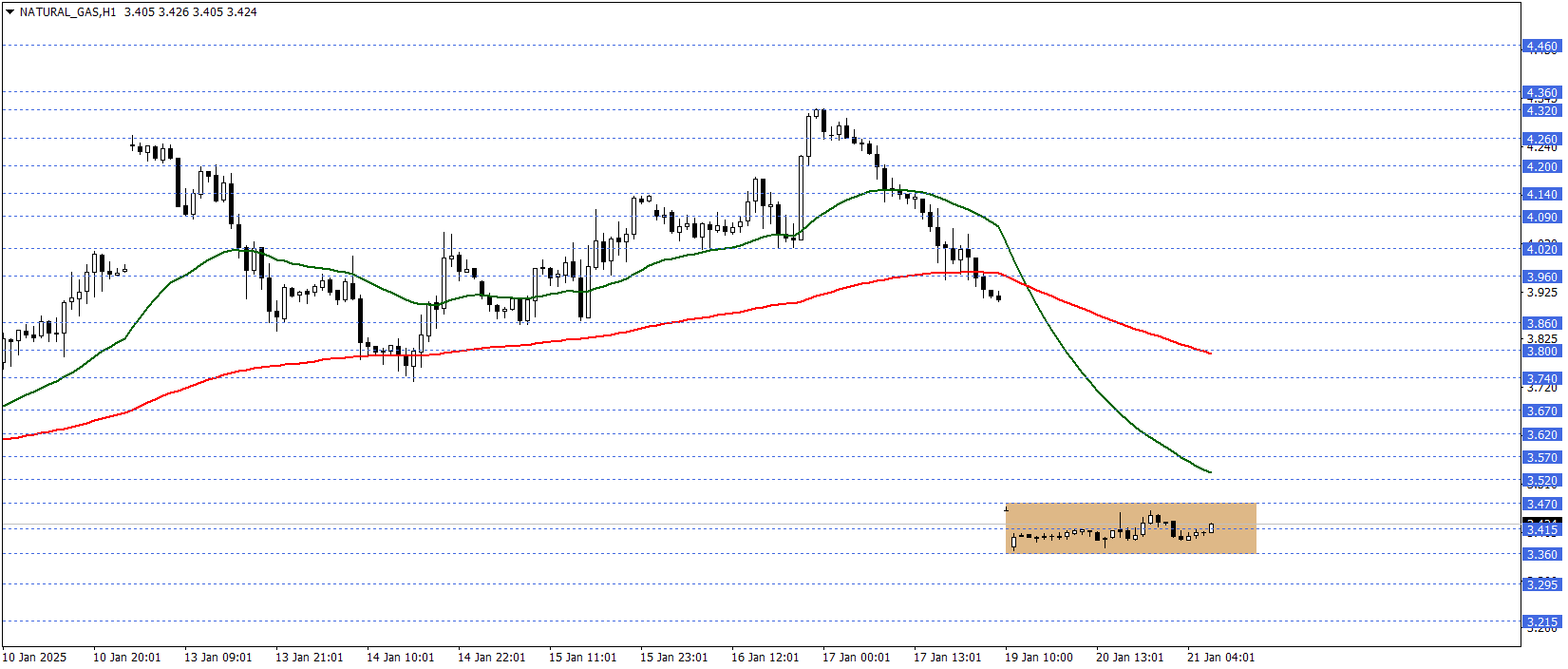
Task: Click the 15 Jan 23:01 time label
Action: pyautogui.click(x=673, y=658)
